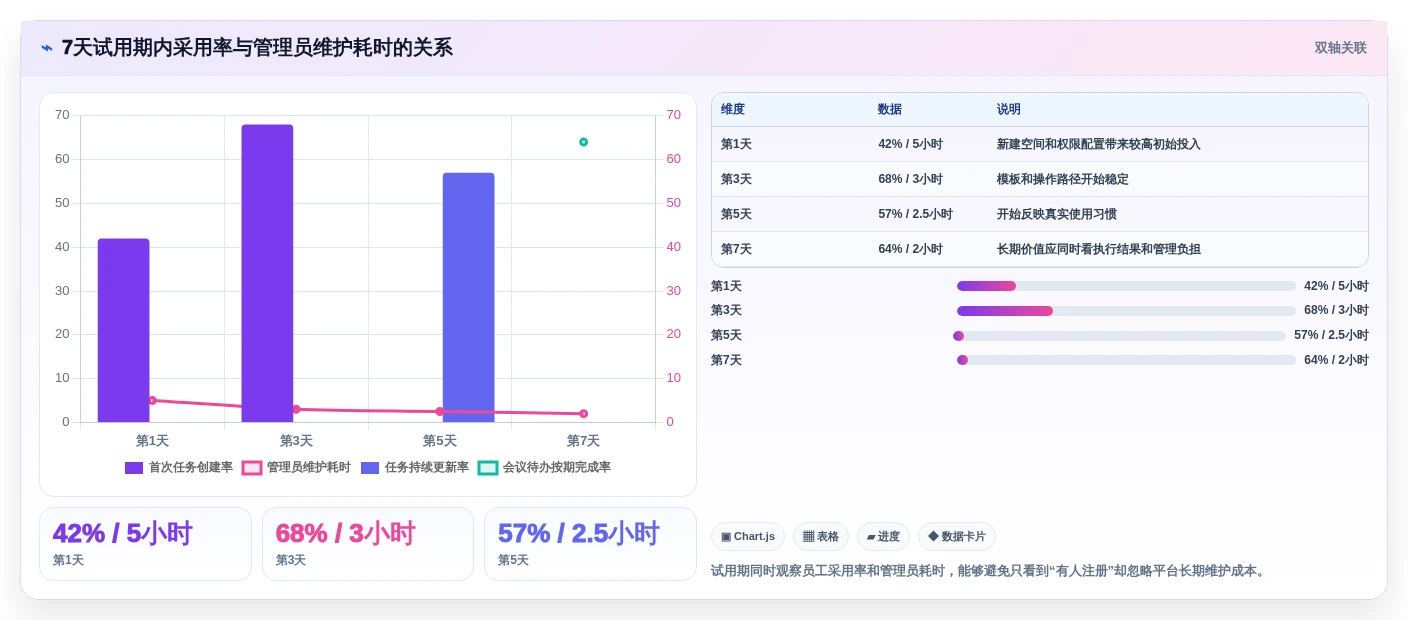The width and height of the screenshot is (1408, 620).
Task: Click table cell 42% / 5小时
Action: [910, 144]
